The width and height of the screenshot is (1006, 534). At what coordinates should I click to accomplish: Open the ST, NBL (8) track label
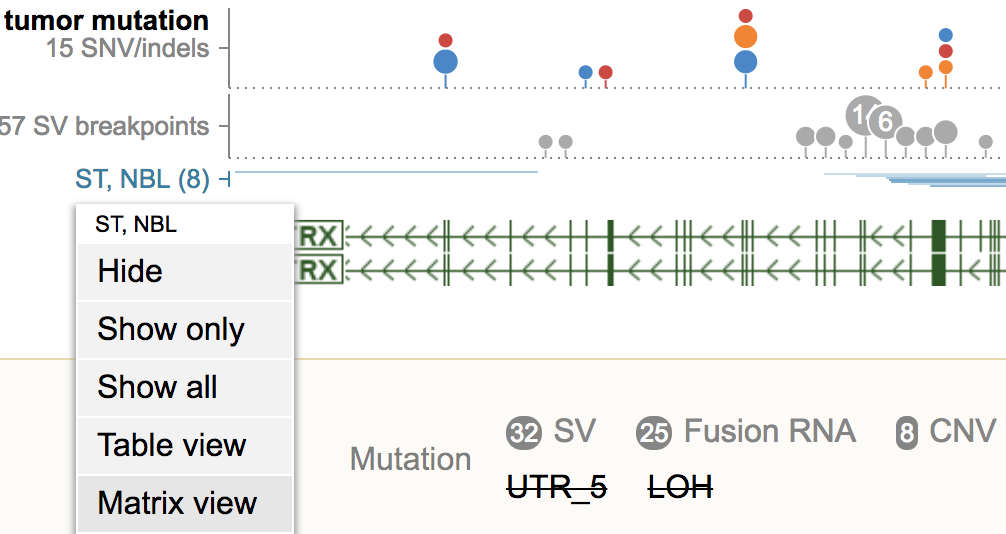(142, 179)
